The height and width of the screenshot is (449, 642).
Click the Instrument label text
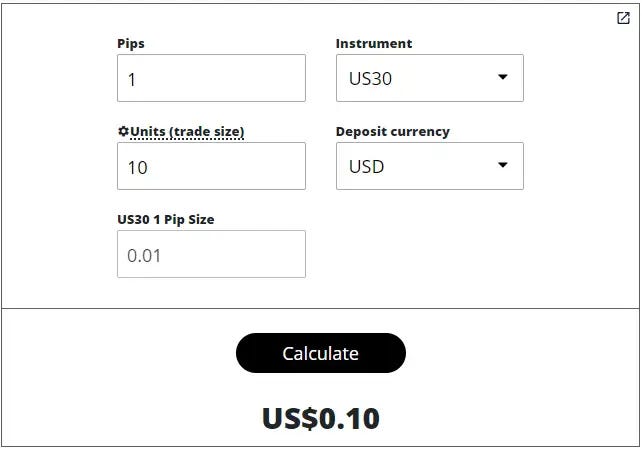(374, 43)
